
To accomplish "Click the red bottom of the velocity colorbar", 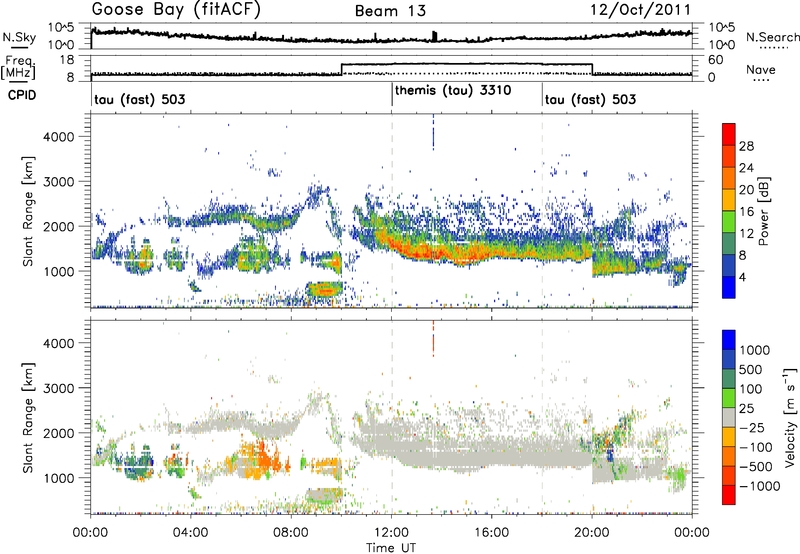I will pyautogui.click(x=729, y=495).
